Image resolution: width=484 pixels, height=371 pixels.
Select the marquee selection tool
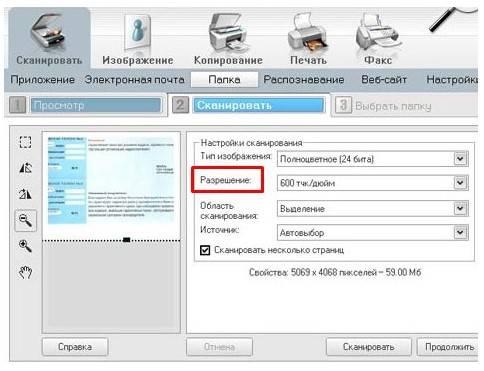click(x=25, y=142)
